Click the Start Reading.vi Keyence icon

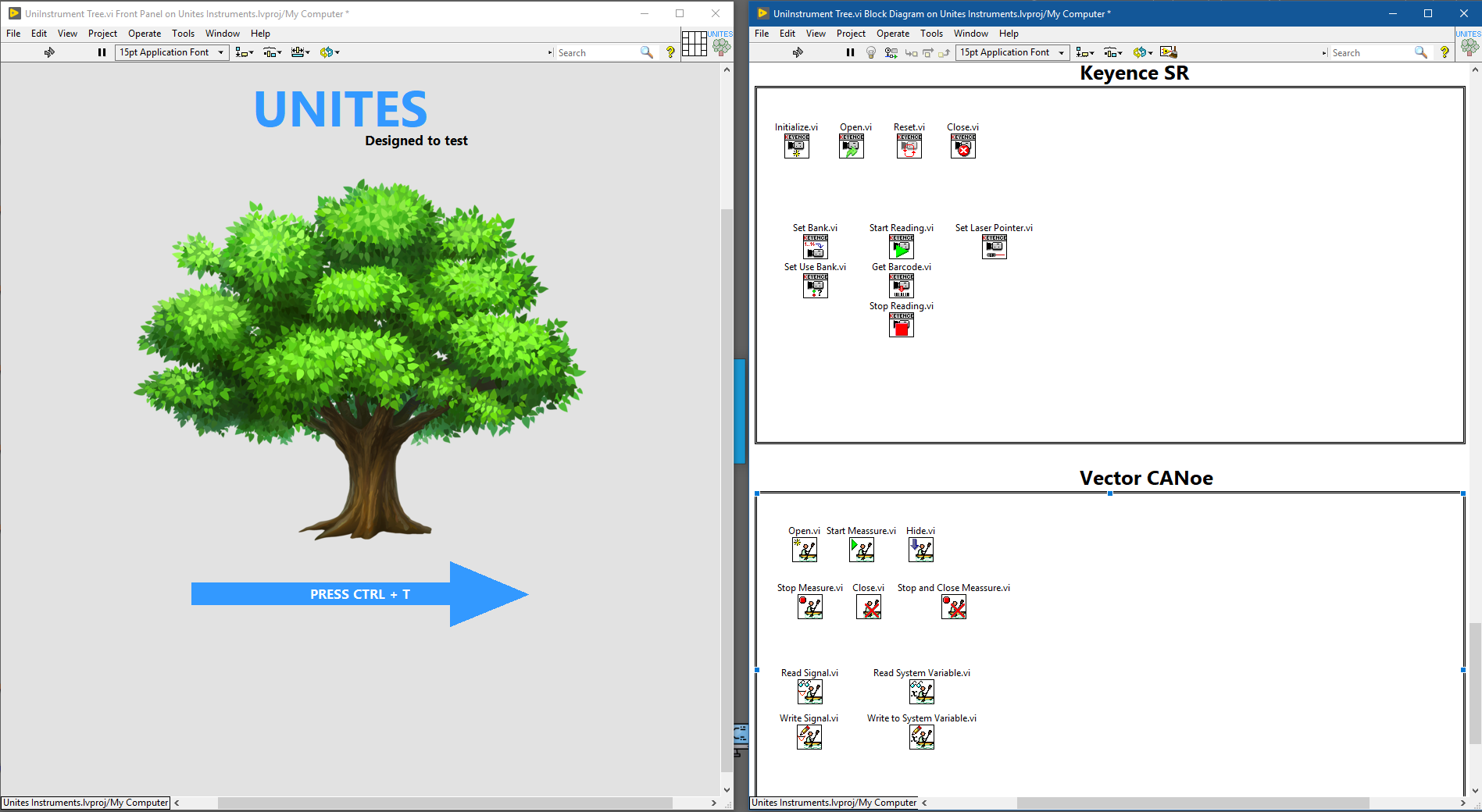(x=901, y=248)
